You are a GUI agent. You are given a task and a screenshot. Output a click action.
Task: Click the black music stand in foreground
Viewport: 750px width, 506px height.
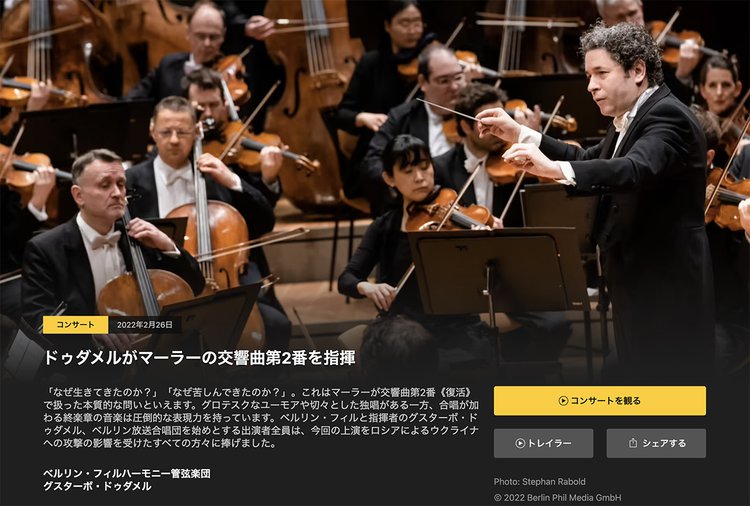click(497, 271)
